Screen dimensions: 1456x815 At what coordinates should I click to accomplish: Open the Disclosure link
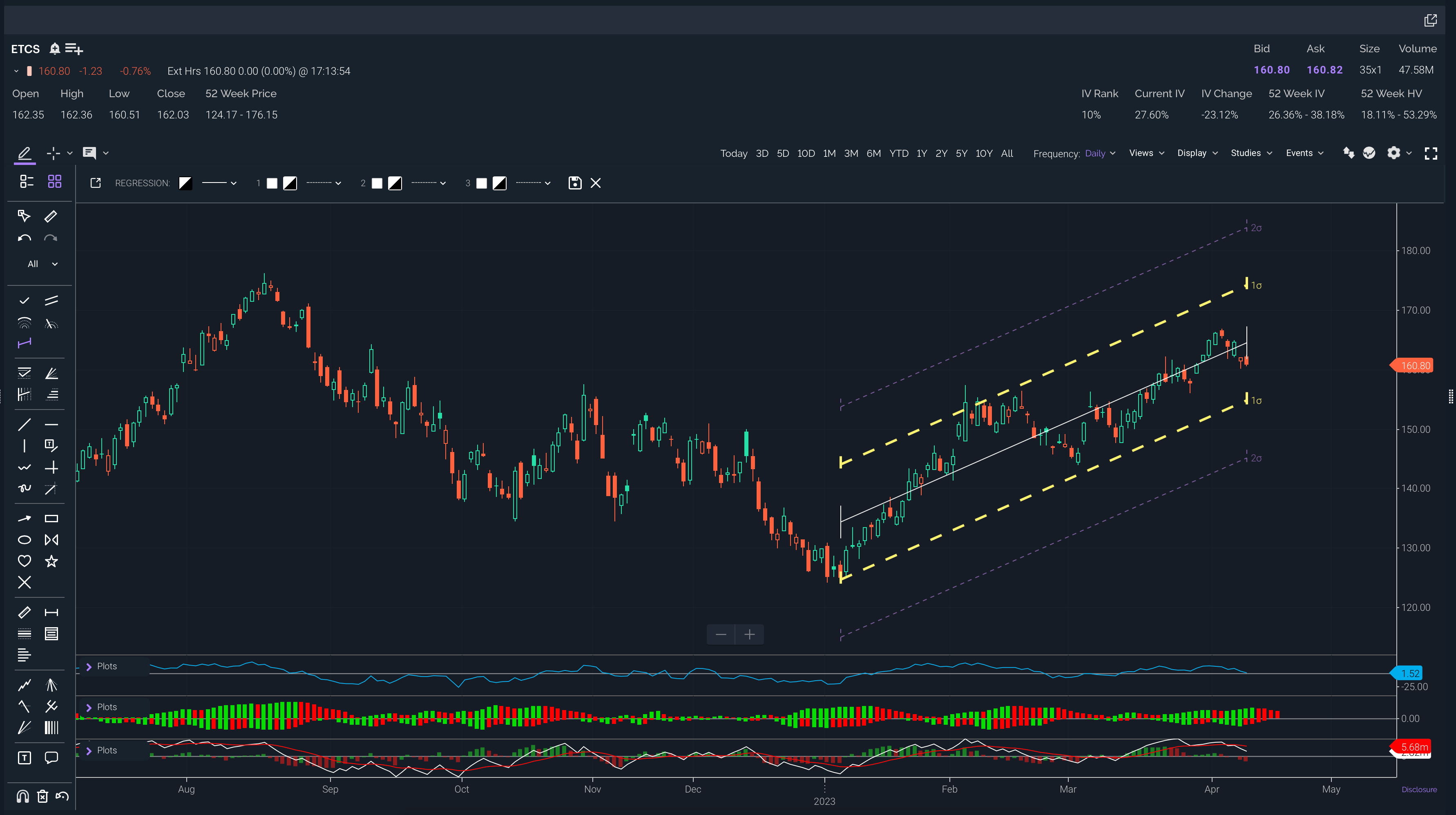coord(1419,790)
